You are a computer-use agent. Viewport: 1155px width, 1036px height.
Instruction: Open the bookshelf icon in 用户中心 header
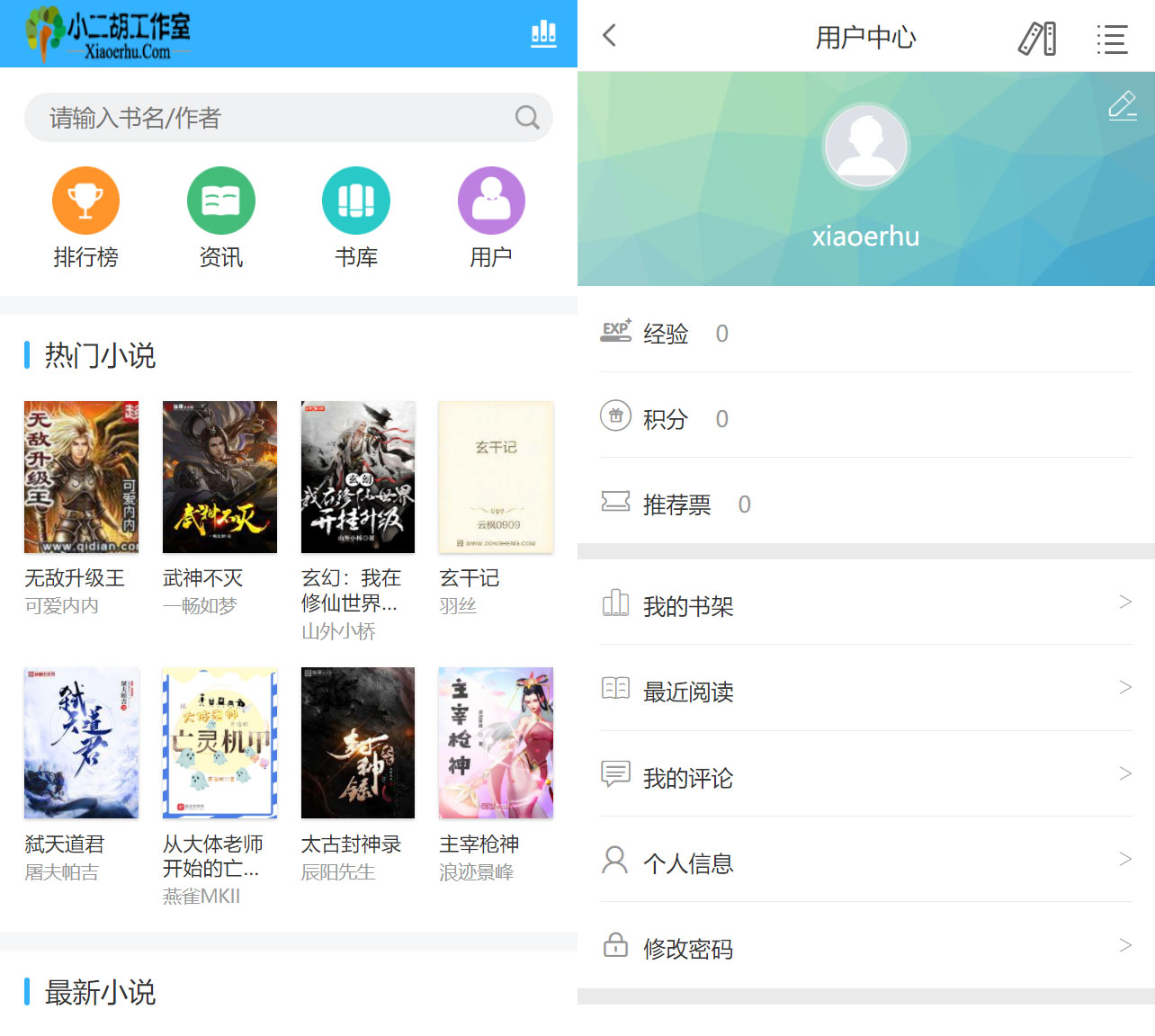1037,39
